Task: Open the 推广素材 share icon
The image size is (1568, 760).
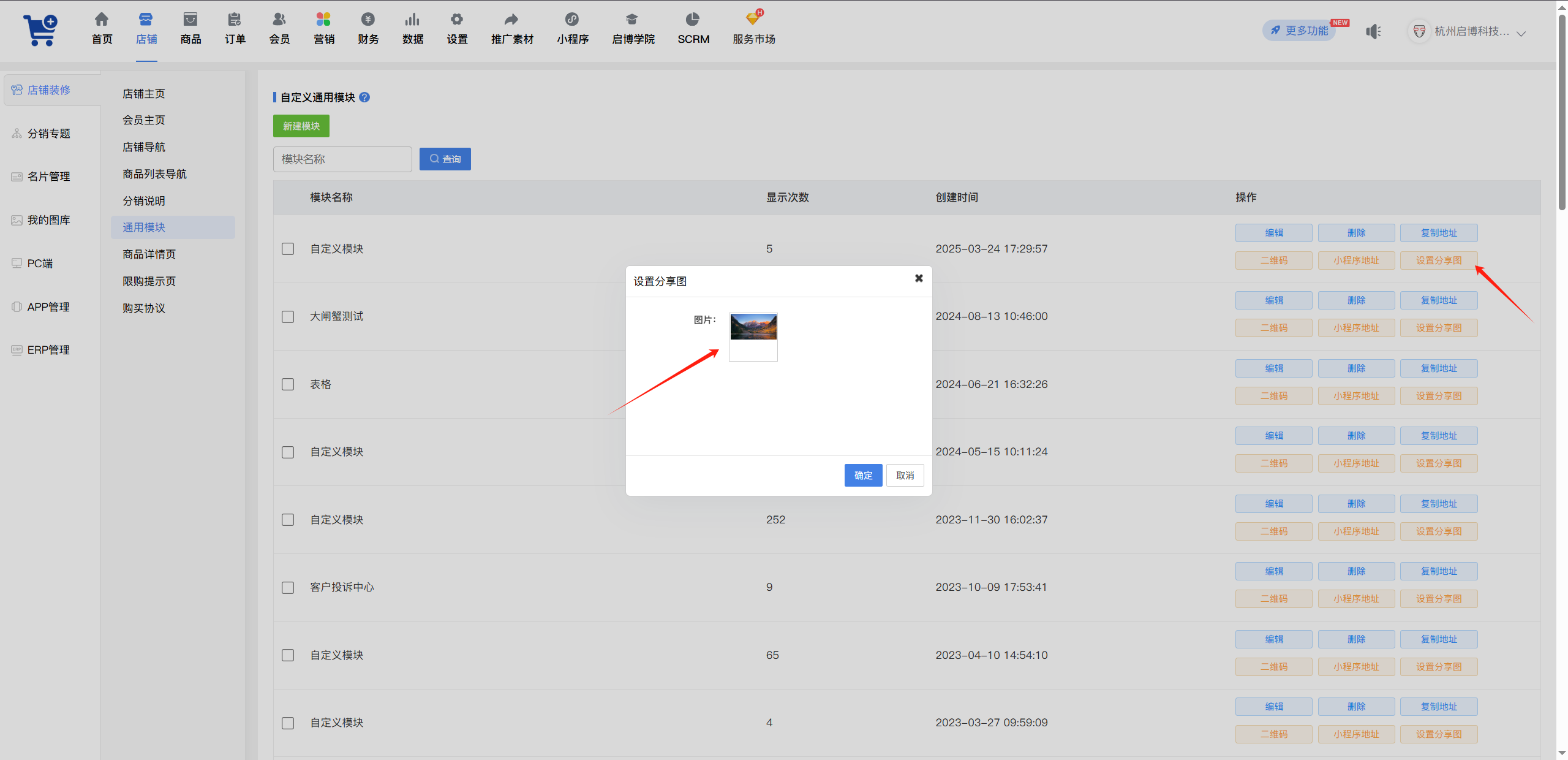Action: pyautogui.click(x=511, y=20)
